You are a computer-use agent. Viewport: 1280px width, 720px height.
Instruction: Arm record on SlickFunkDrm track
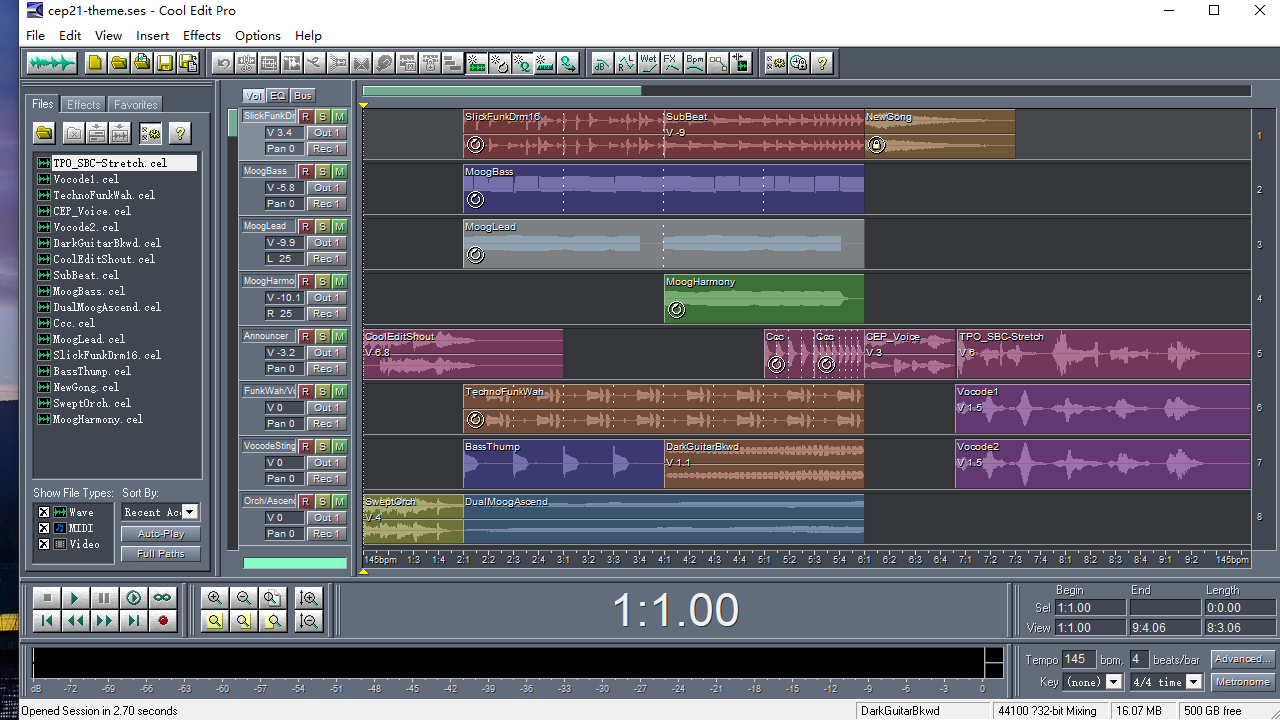tap(306, 117)
